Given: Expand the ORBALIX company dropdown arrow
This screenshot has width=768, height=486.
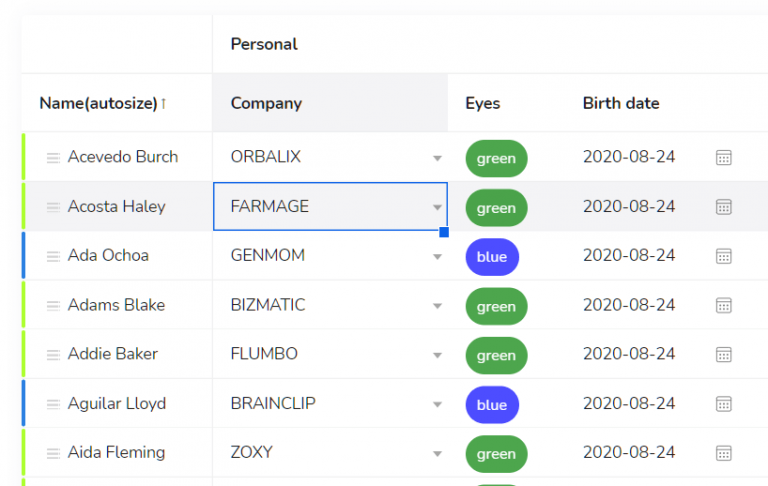Looking at the screenshot, I should (x=437, y=158).
